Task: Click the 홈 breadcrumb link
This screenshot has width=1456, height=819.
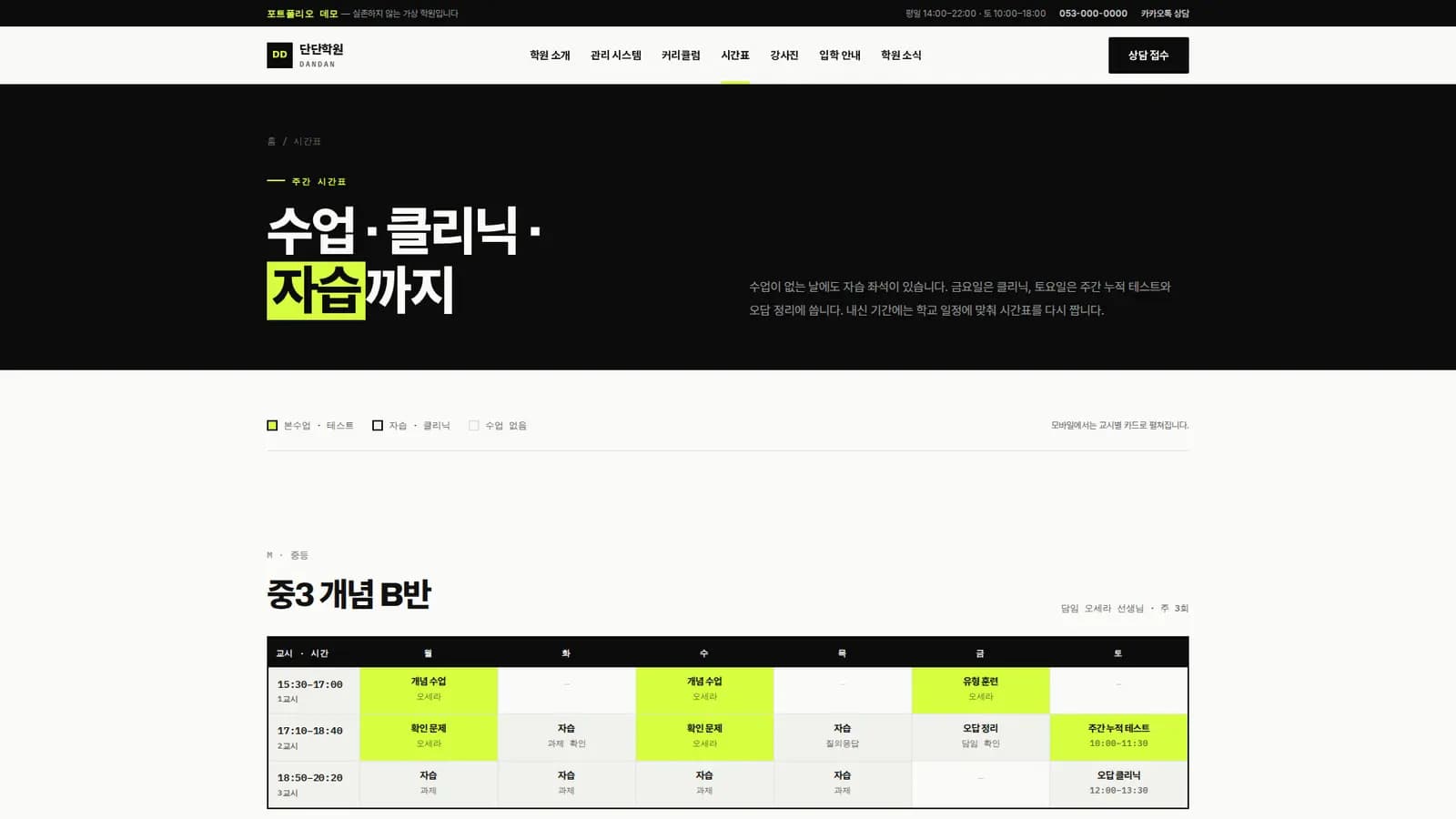Action: (271, 142)
